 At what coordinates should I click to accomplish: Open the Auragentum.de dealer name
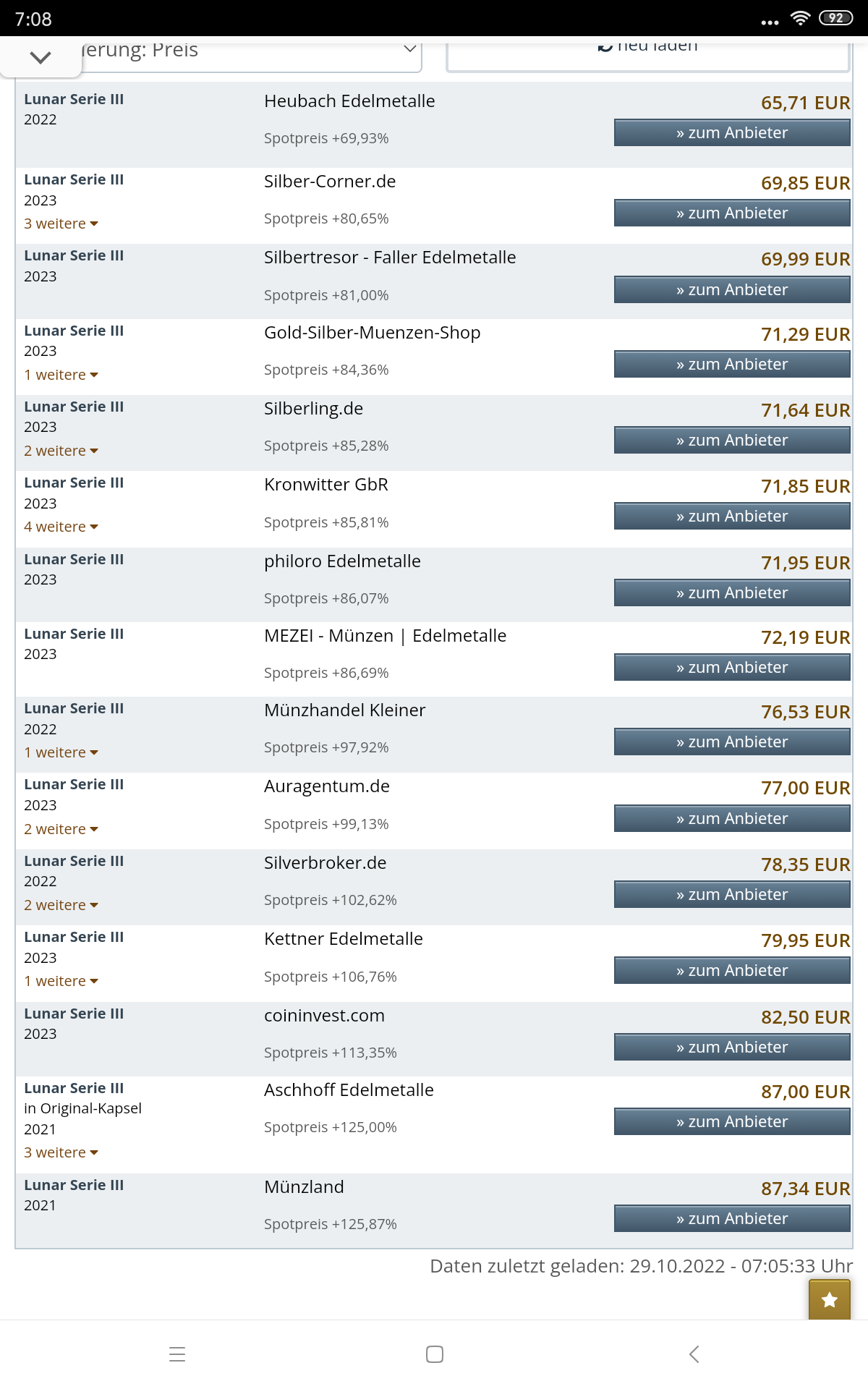pyautogui.click(x=326, y=786)
